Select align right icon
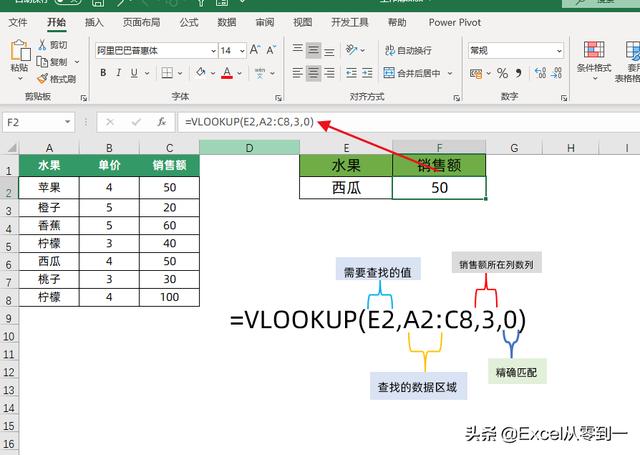The image size is (640, 455). (x=329, y=73)
